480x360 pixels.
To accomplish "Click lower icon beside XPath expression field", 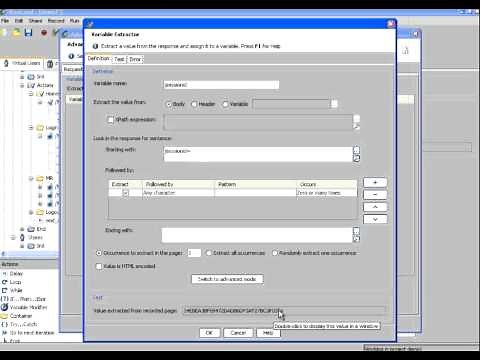I will click(x=356, y=127).
